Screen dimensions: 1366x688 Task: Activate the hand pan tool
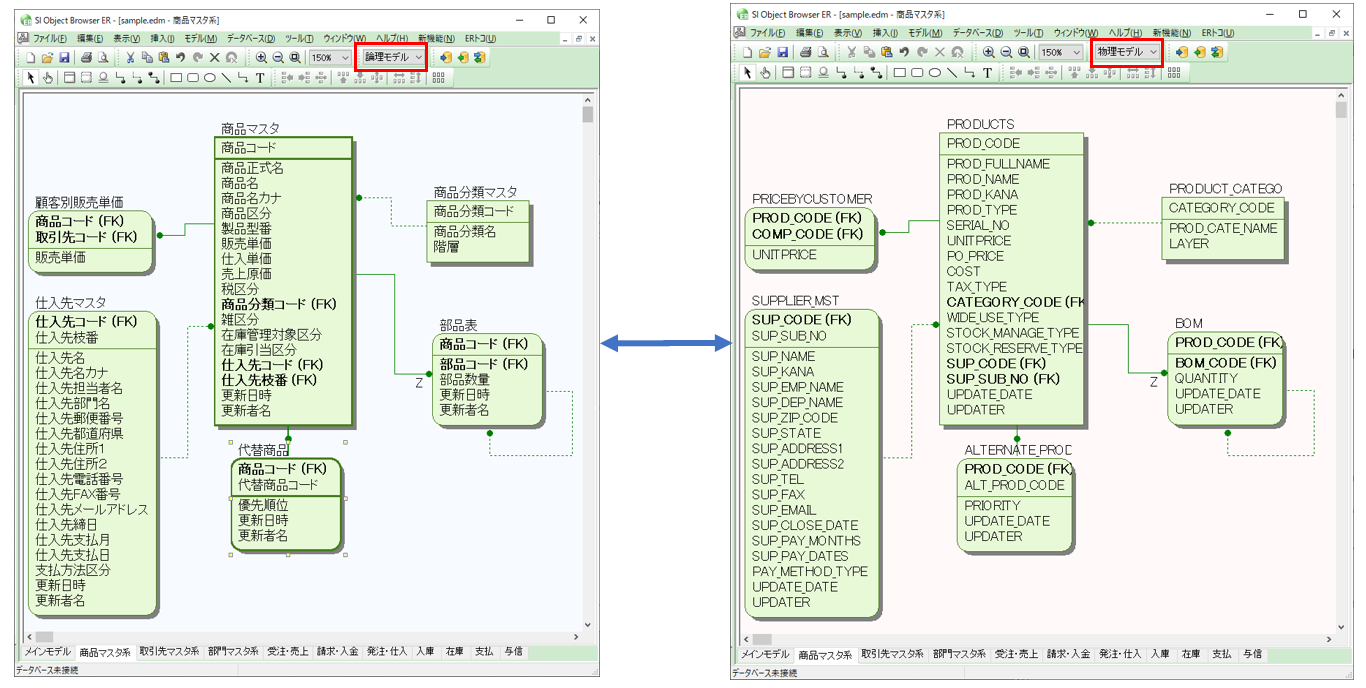47,77
